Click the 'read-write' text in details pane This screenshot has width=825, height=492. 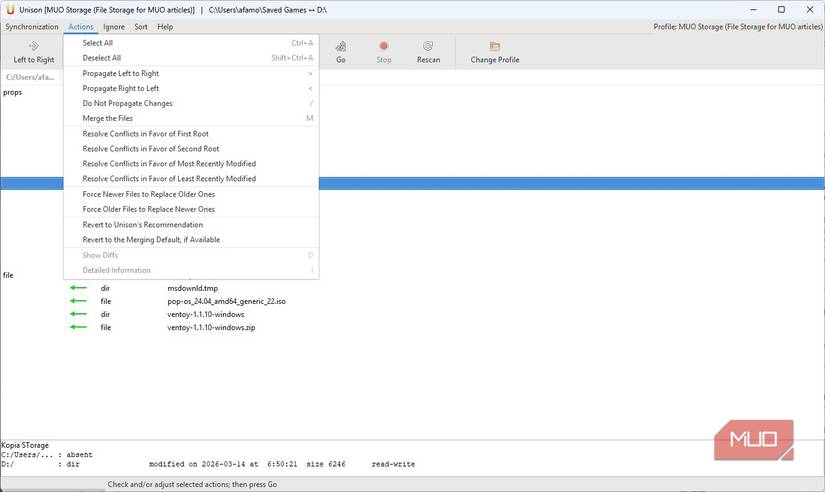393,464
